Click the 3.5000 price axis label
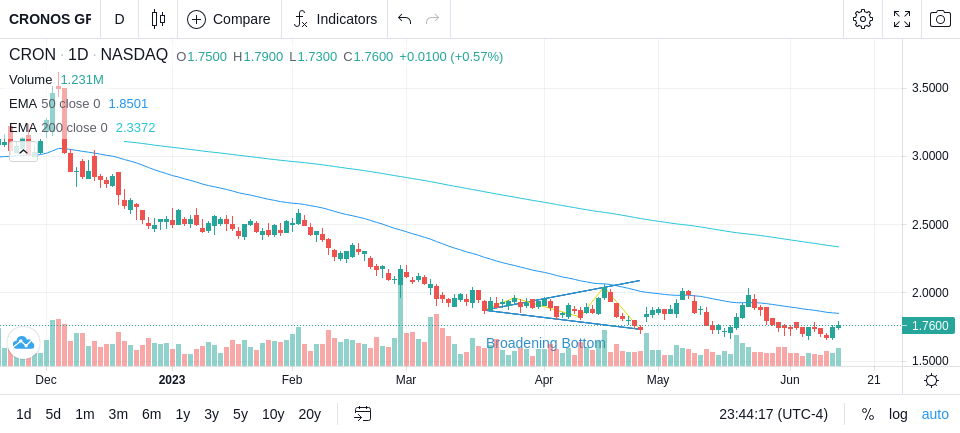 pyautogui.click(x=930, y=88)
